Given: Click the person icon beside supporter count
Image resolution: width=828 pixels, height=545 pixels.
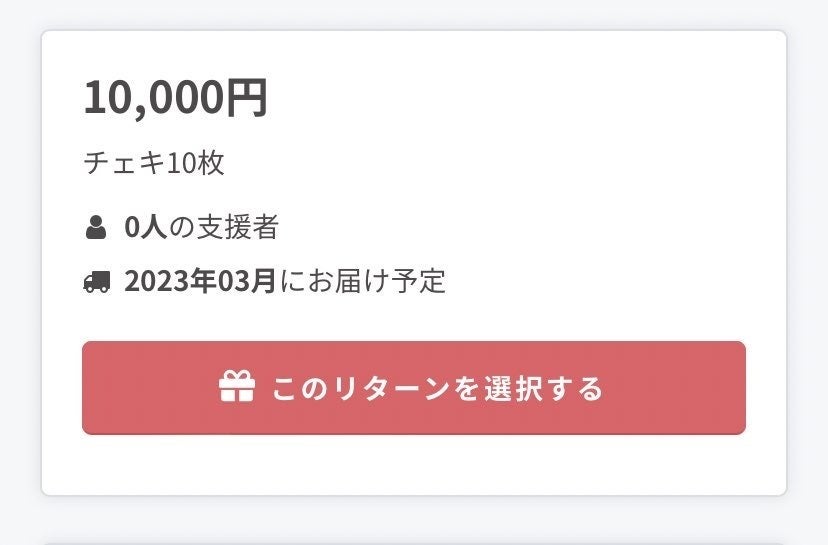Looking at the screenshot, I should click(x=96, y=228).
